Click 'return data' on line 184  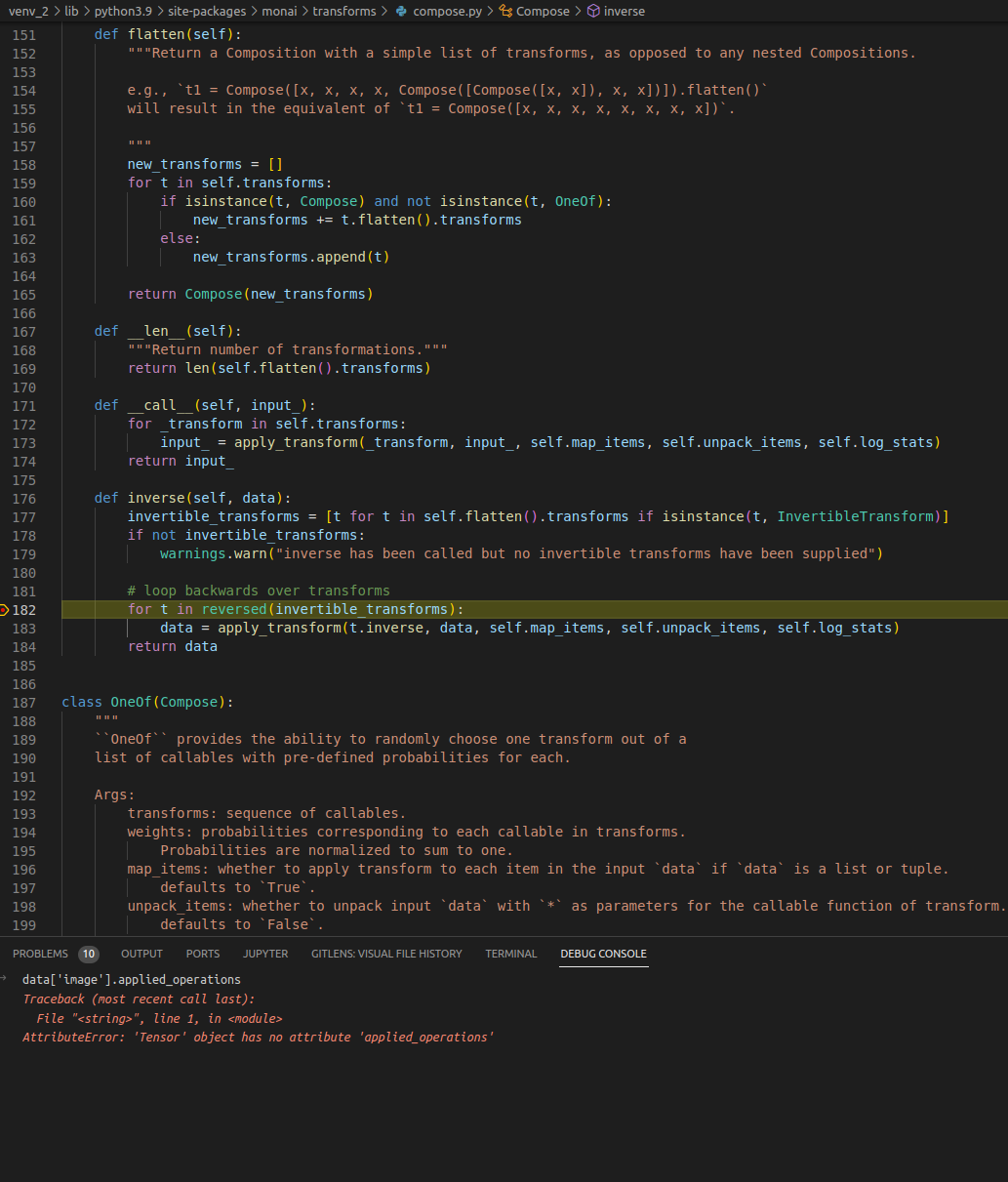point(173,646)
